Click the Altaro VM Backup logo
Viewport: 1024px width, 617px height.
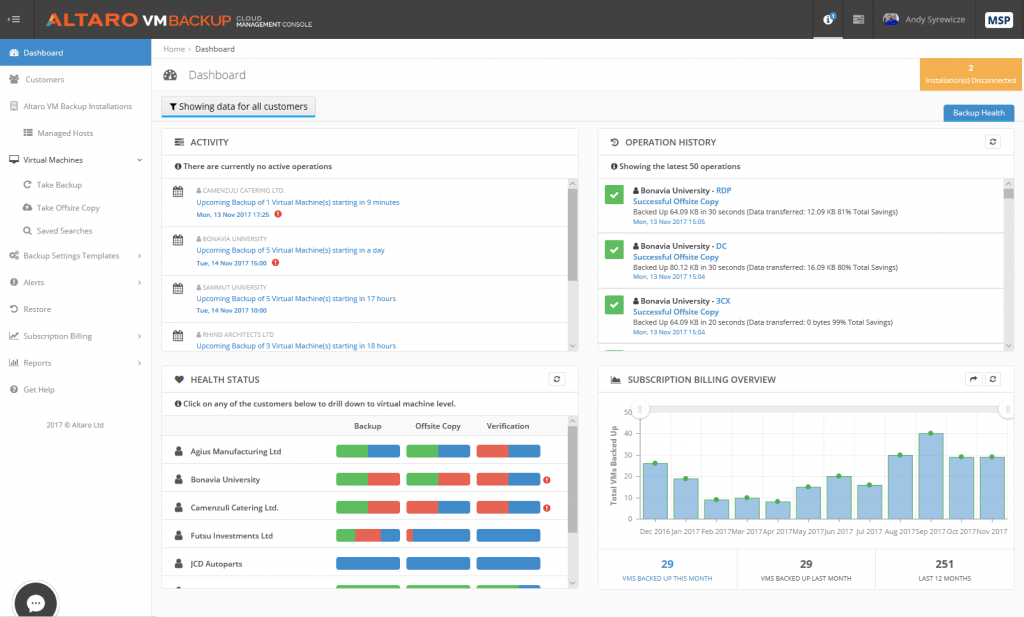click(x=179, y=20)
